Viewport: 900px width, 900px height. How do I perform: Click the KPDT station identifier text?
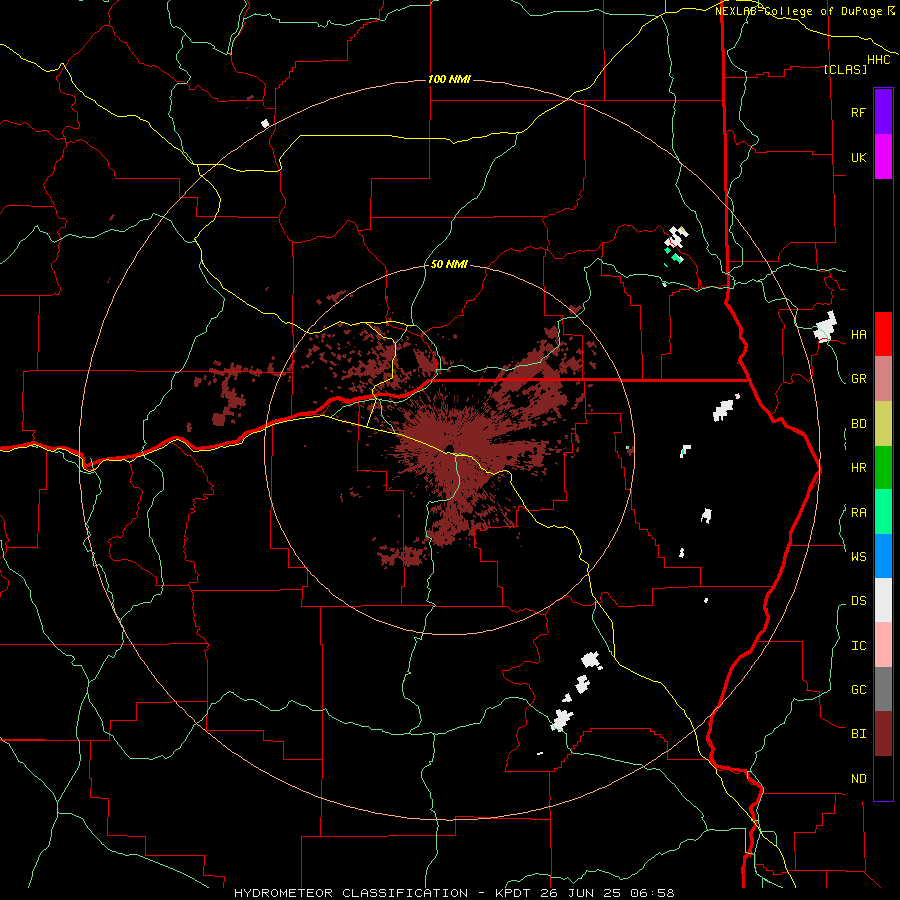pyautogui.click(x=510, y=893)
